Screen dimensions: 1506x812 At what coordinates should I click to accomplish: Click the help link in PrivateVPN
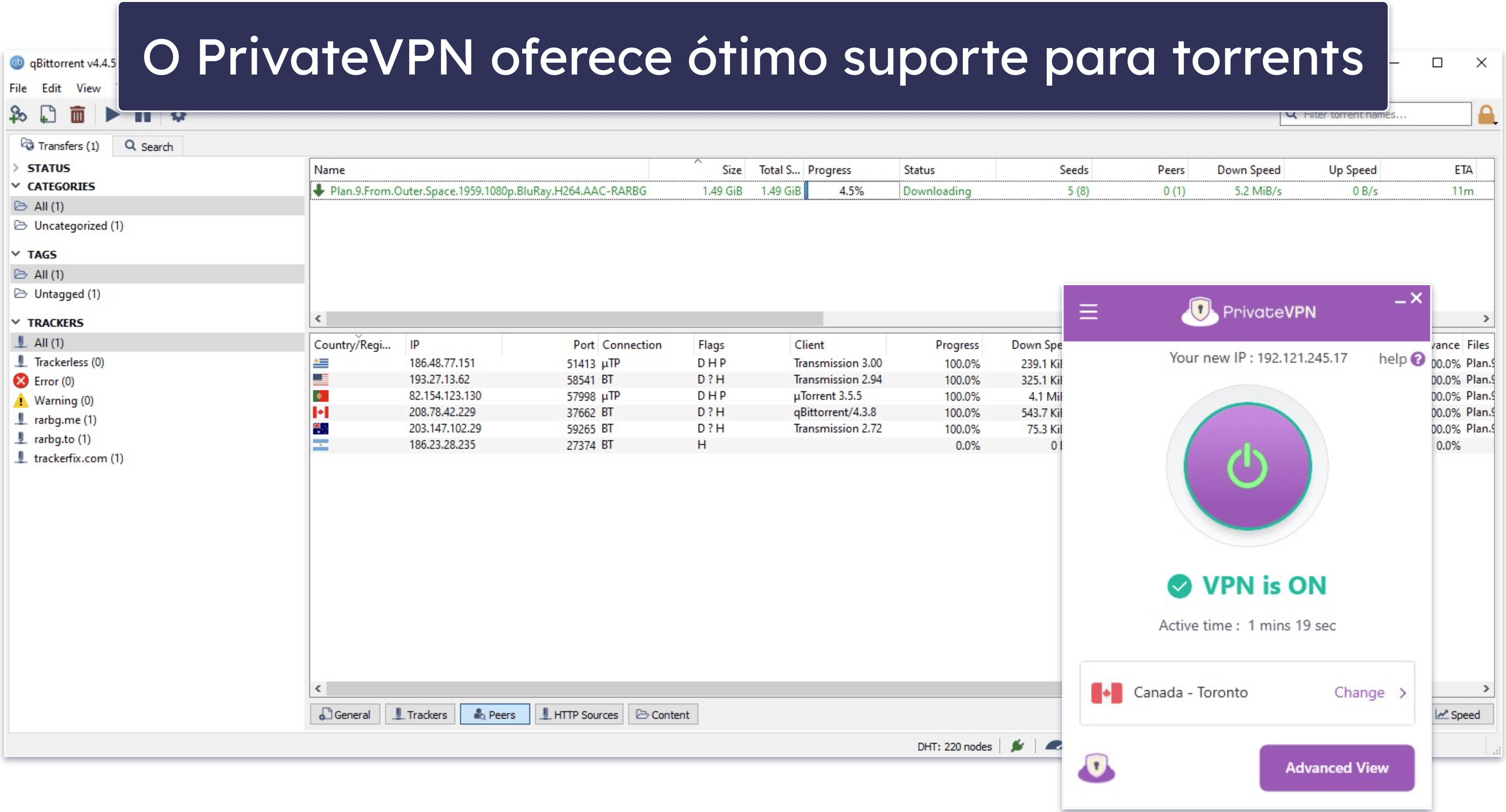(x=1393, y=359)
